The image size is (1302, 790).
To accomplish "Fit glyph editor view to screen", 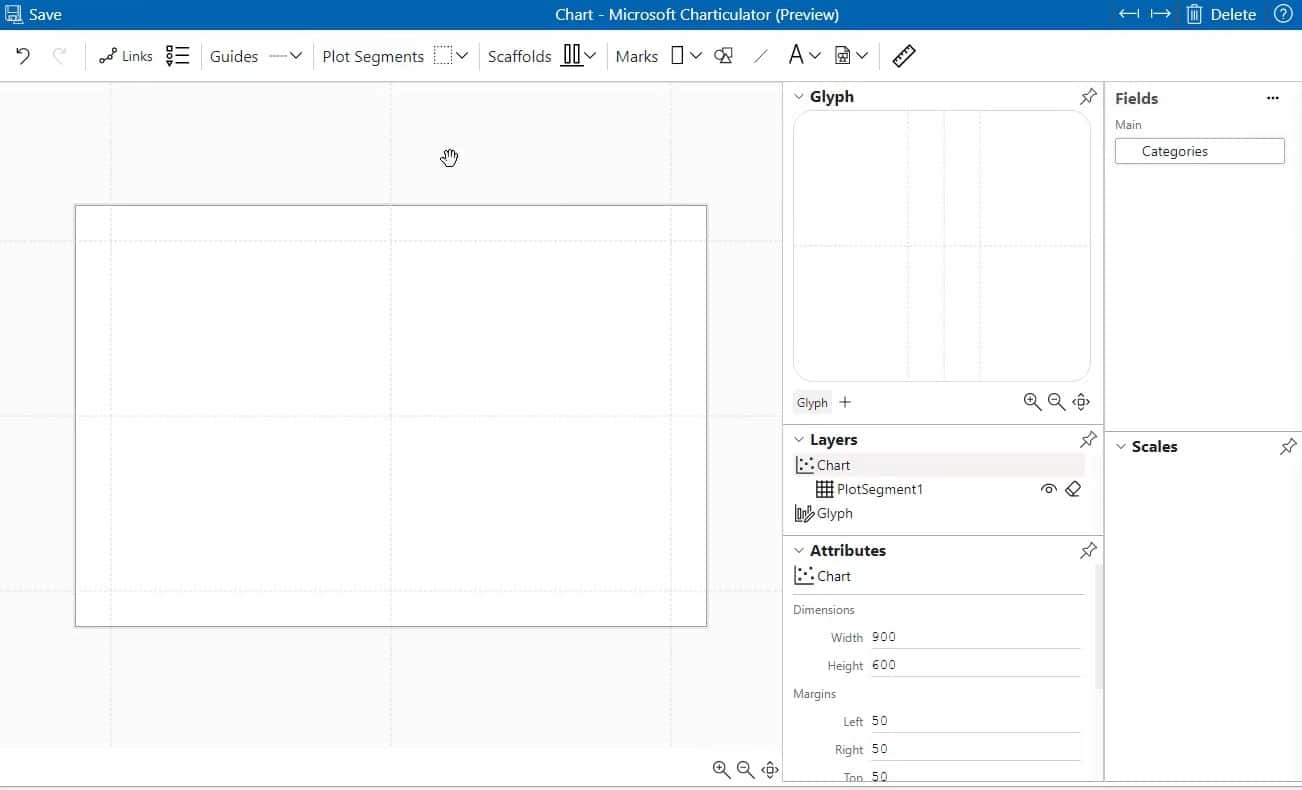I will (x=1081, y=402).
